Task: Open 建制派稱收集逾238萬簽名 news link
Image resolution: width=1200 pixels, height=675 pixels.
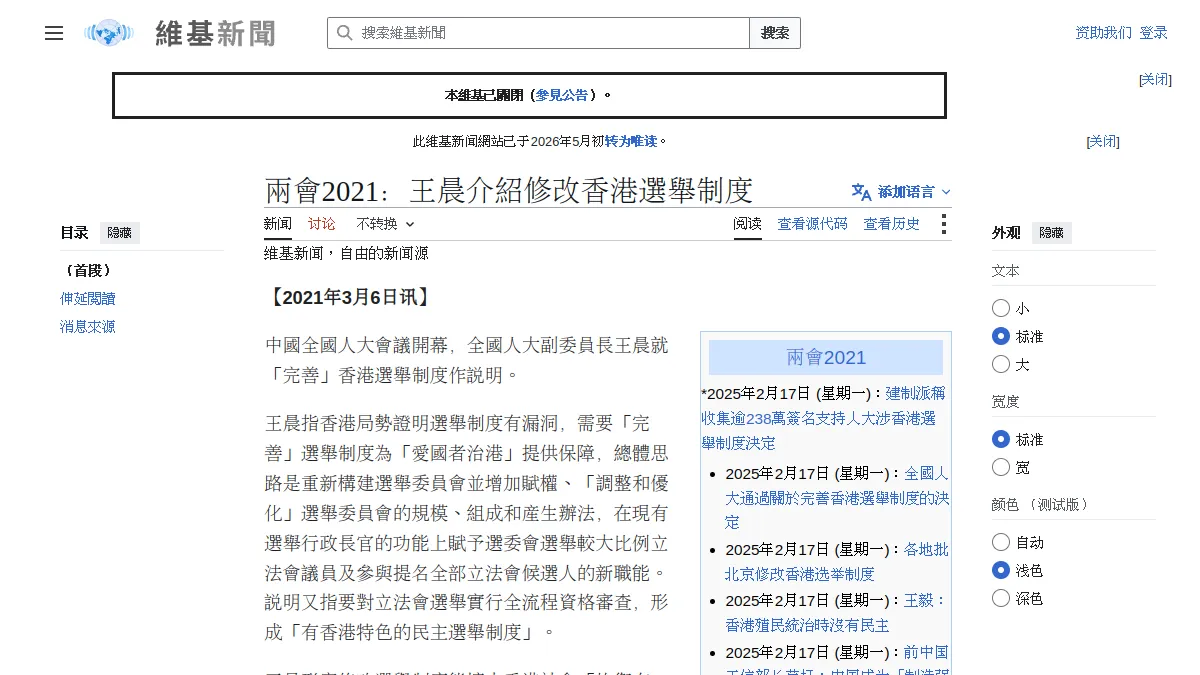Action: pyautogui.click(x=823, y=418)
